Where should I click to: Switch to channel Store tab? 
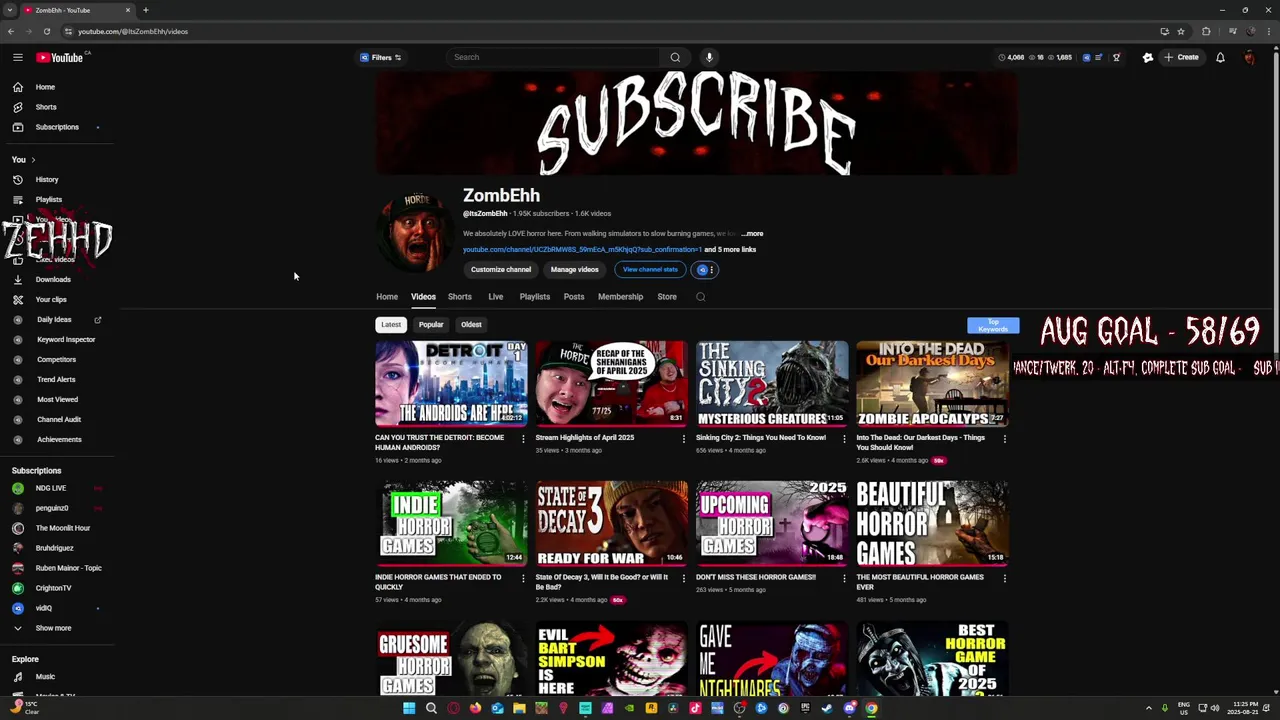pos(667,297)
